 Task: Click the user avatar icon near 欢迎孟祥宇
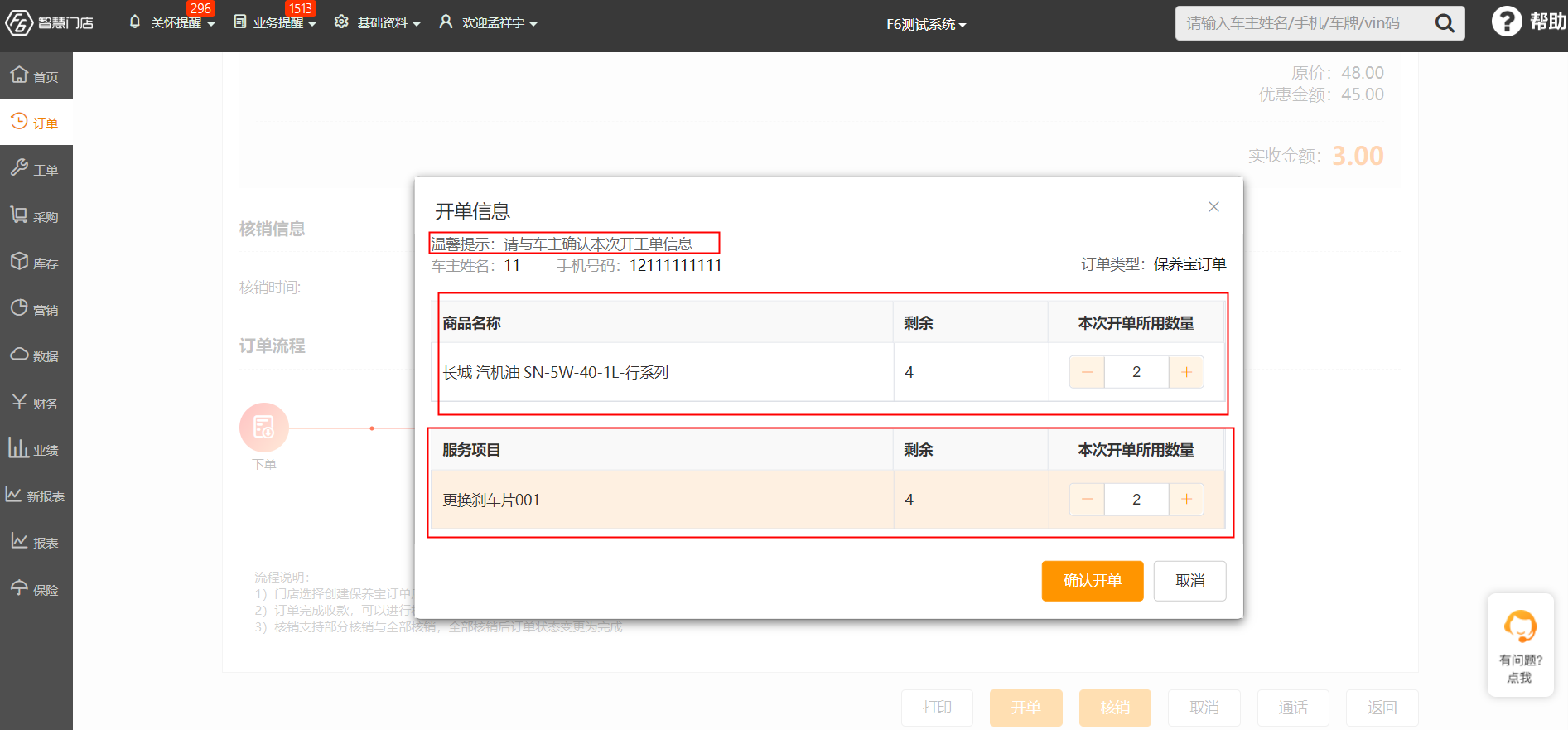[446, 22]
